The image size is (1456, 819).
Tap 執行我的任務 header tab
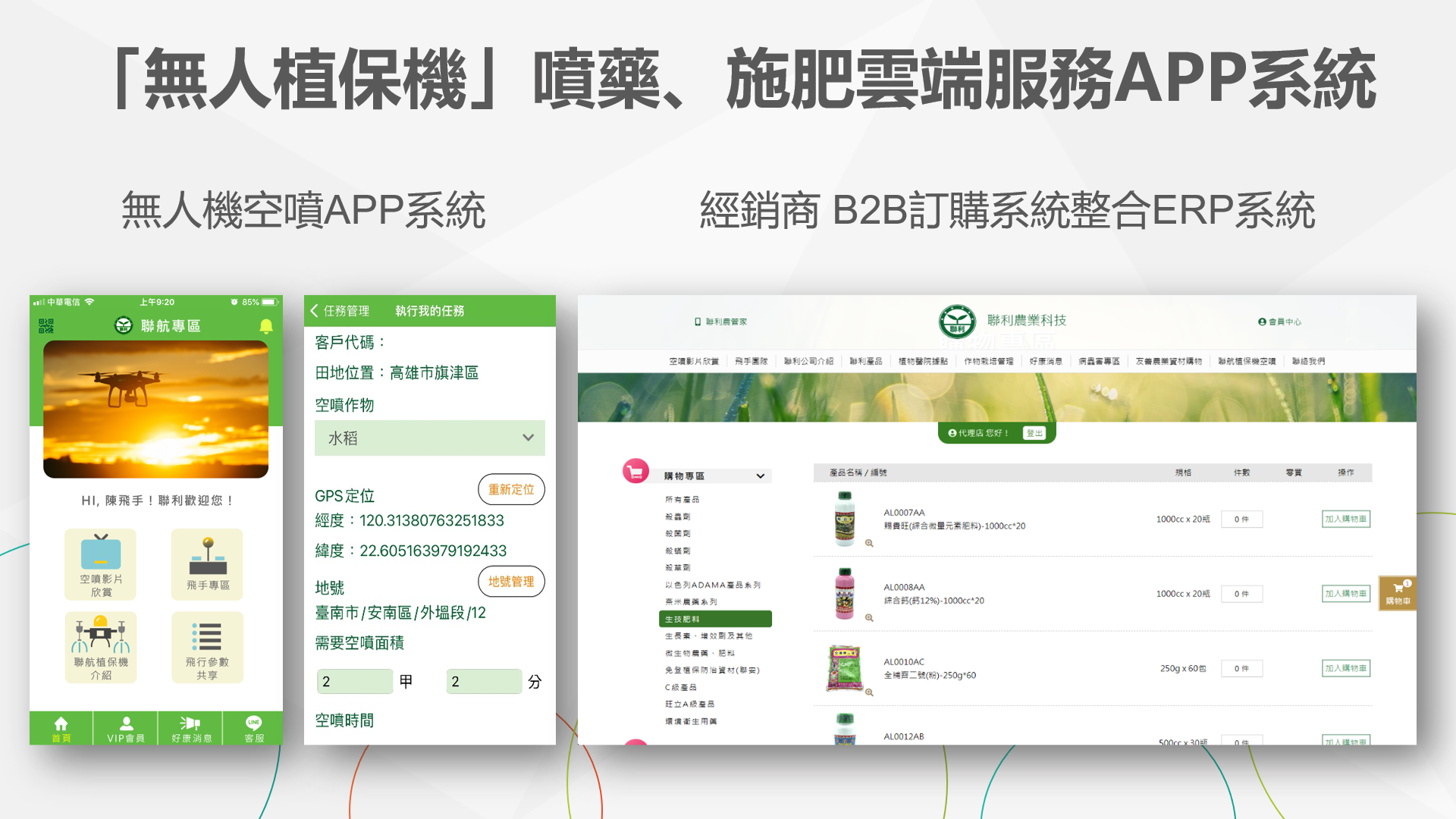(429, 311)
